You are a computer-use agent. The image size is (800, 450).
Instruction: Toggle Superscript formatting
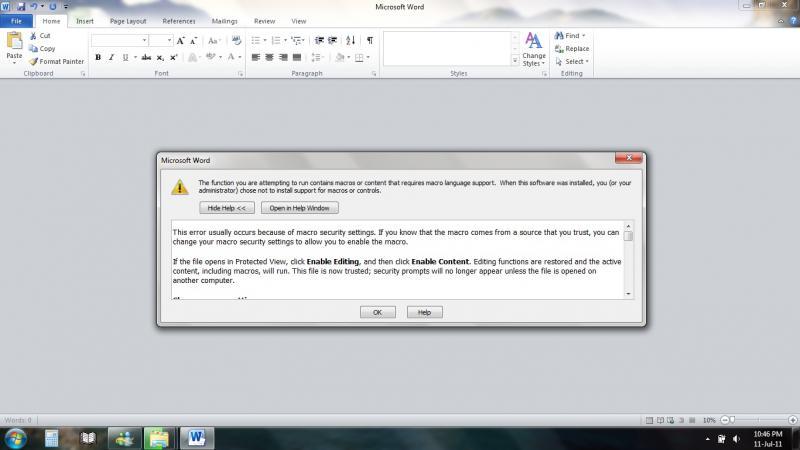point(173,57)
